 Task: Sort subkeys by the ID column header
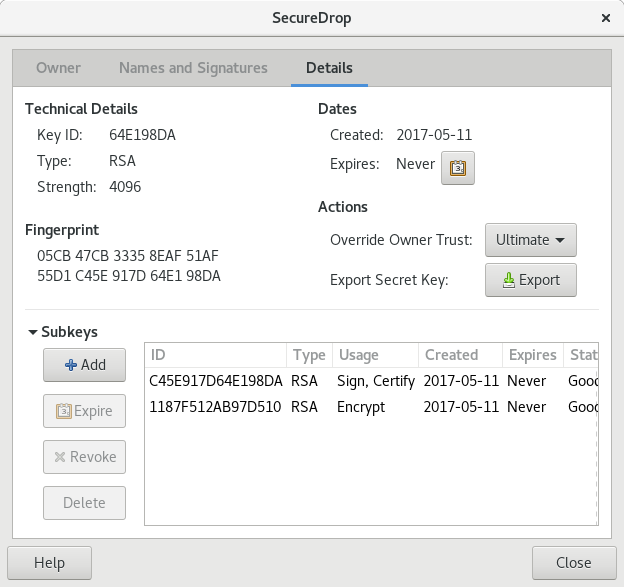[215, 355]
